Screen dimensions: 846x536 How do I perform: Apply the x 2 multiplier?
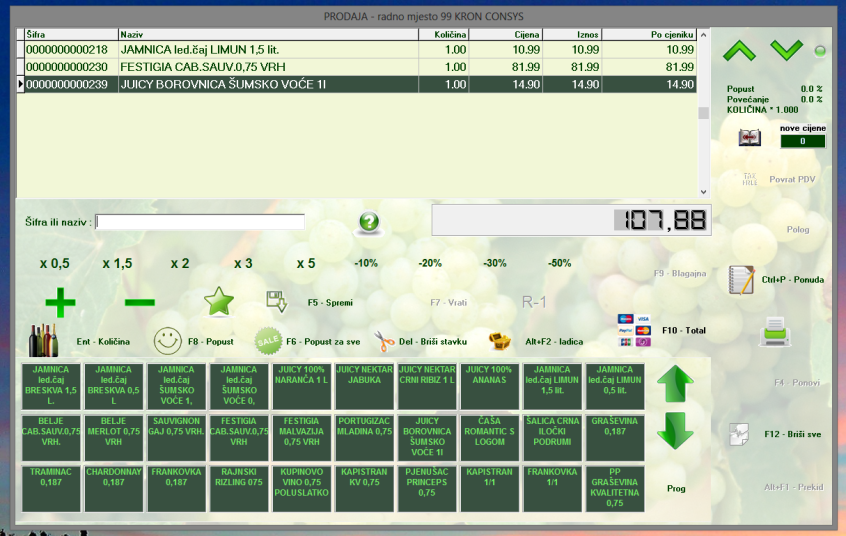(180, 263)
